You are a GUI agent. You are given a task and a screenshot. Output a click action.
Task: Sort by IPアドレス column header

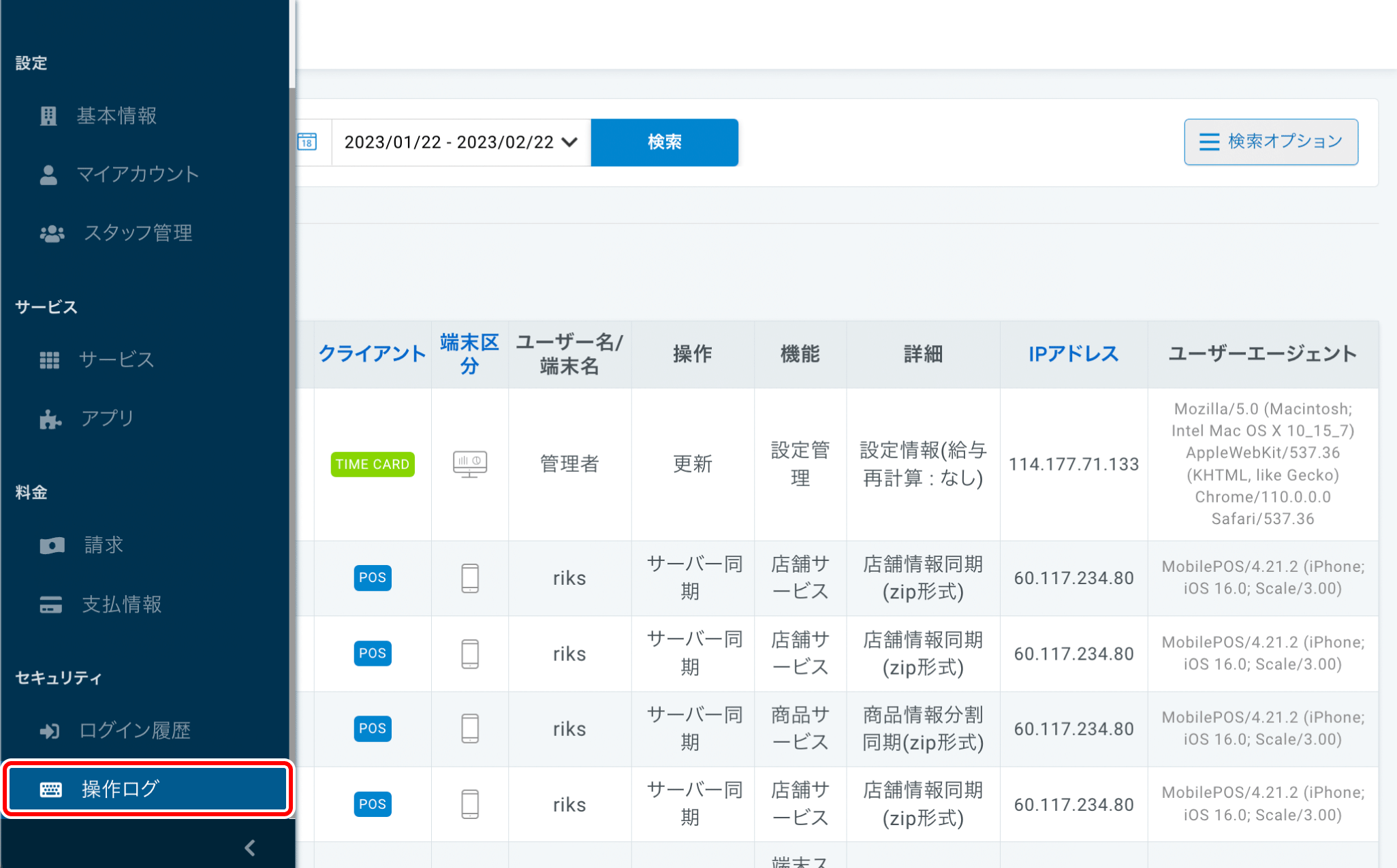pyautogui.click(x=1073, y=354)
